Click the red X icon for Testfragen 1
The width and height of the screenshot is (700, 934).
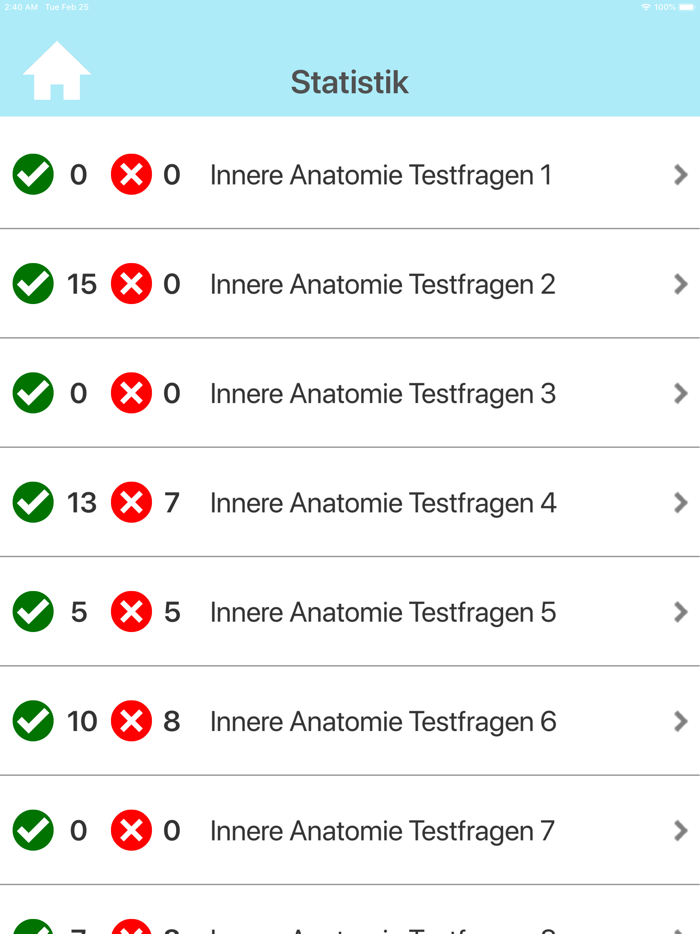[x=133, y=174]
